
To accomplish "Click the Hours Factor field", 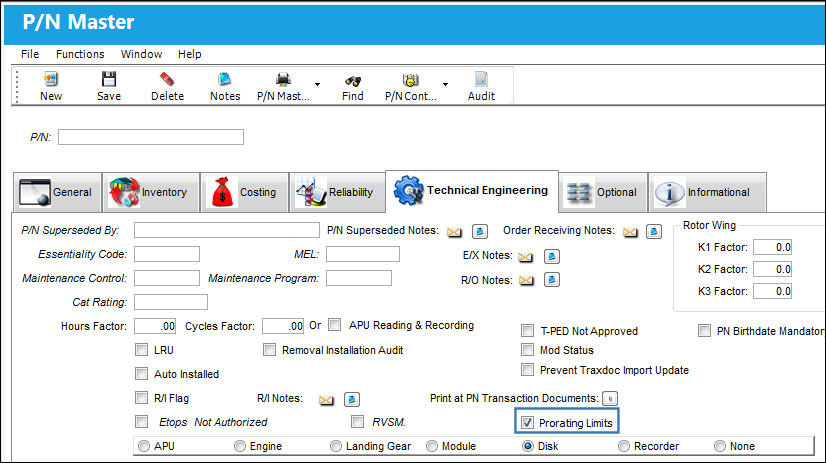I will click(x=154, y=326).
